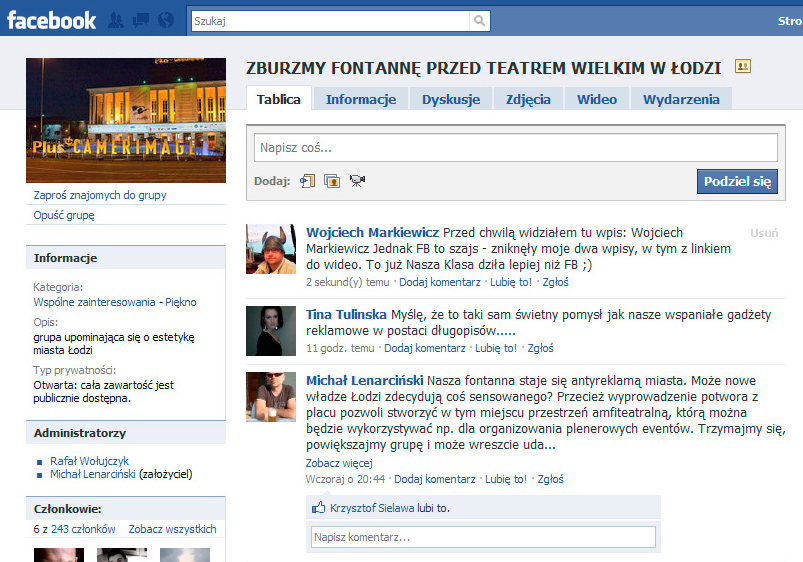Open the Wydarzenia tab
Viewport: 803px width, 562px height.
pos(681,99)
